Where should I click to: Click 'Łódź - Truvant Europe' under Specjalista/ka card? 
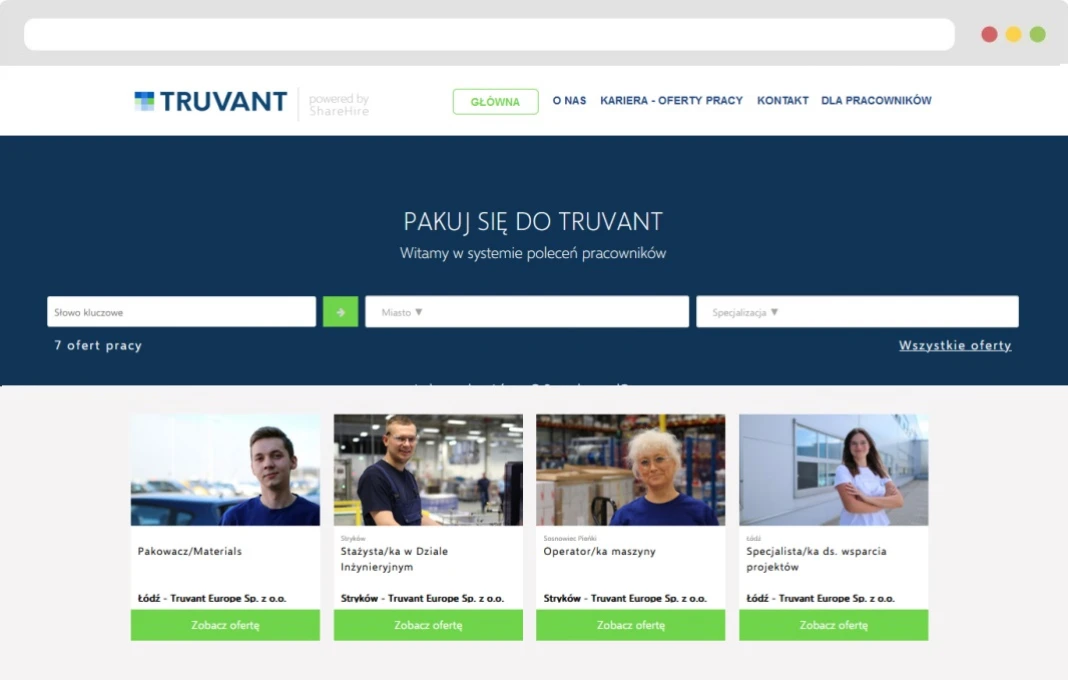pos(820,598)
